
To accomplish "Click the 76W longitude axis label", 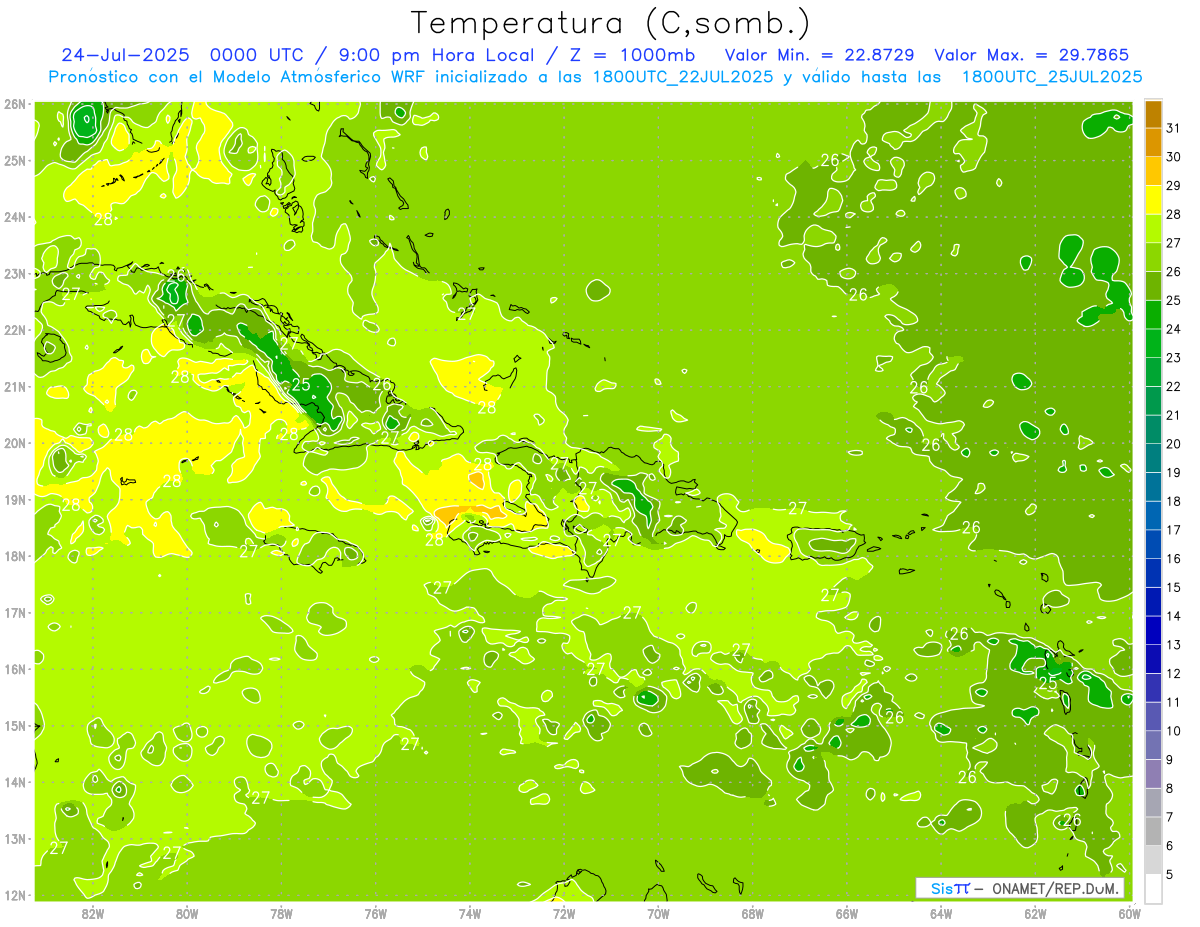I will point(376,913).
